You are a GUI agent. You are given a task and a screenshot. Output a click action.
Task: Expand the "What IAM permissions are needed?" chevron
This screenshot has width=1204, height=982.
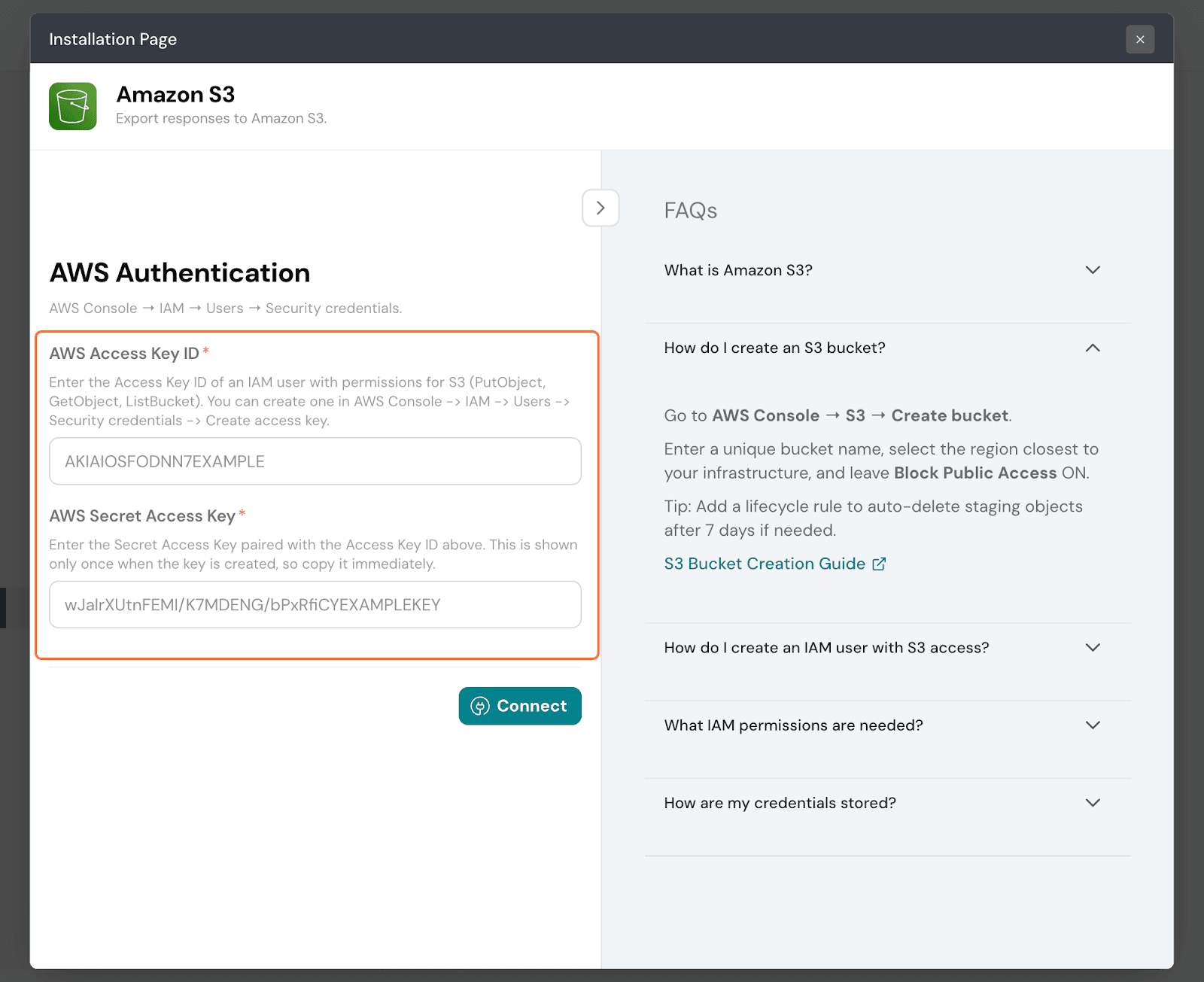1093,725
